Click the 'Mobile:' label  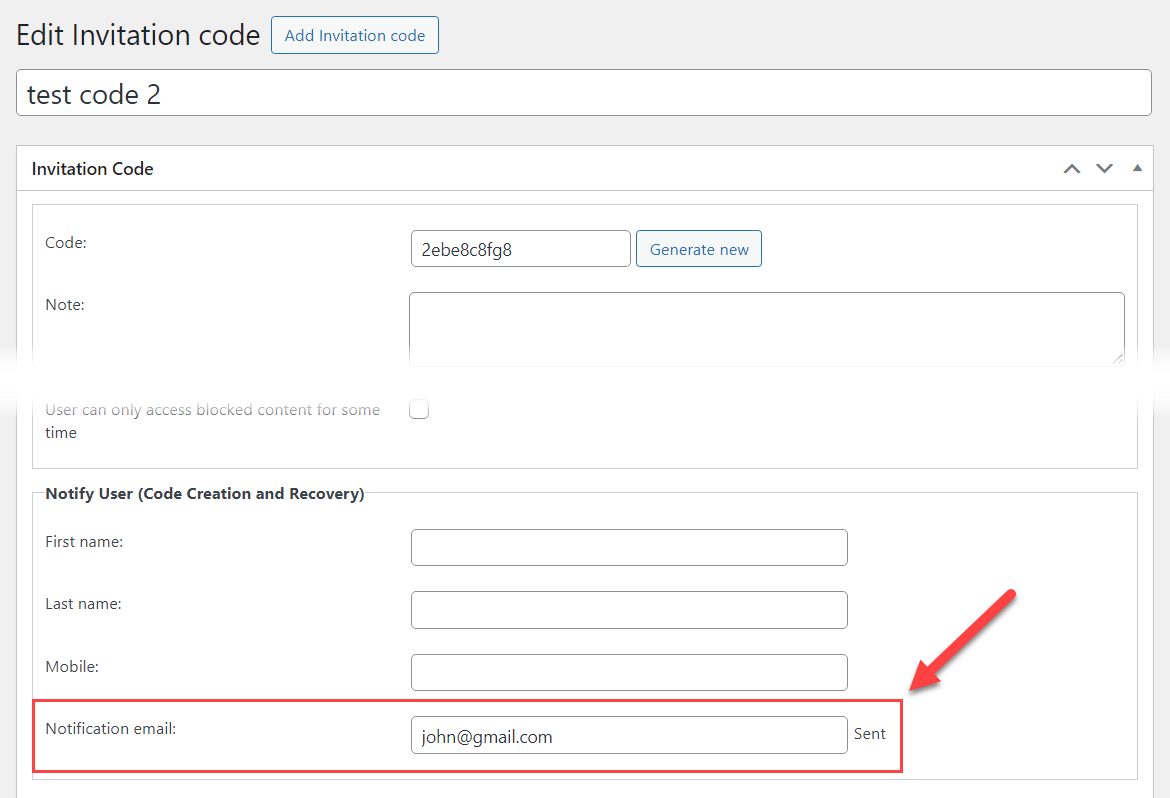(72, 667)
